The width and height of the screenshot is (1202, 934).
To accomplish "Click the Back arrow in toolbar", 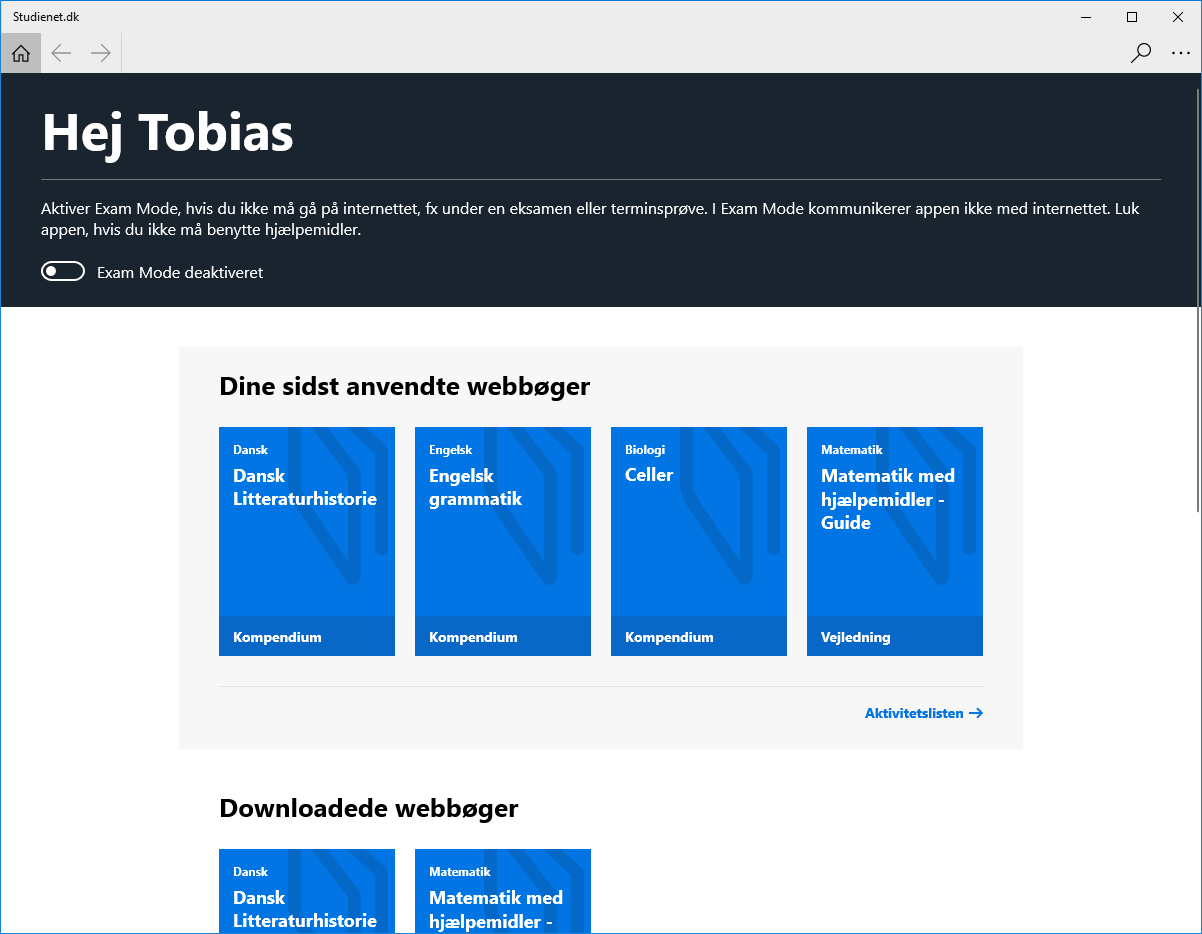I will coord(61,53).
